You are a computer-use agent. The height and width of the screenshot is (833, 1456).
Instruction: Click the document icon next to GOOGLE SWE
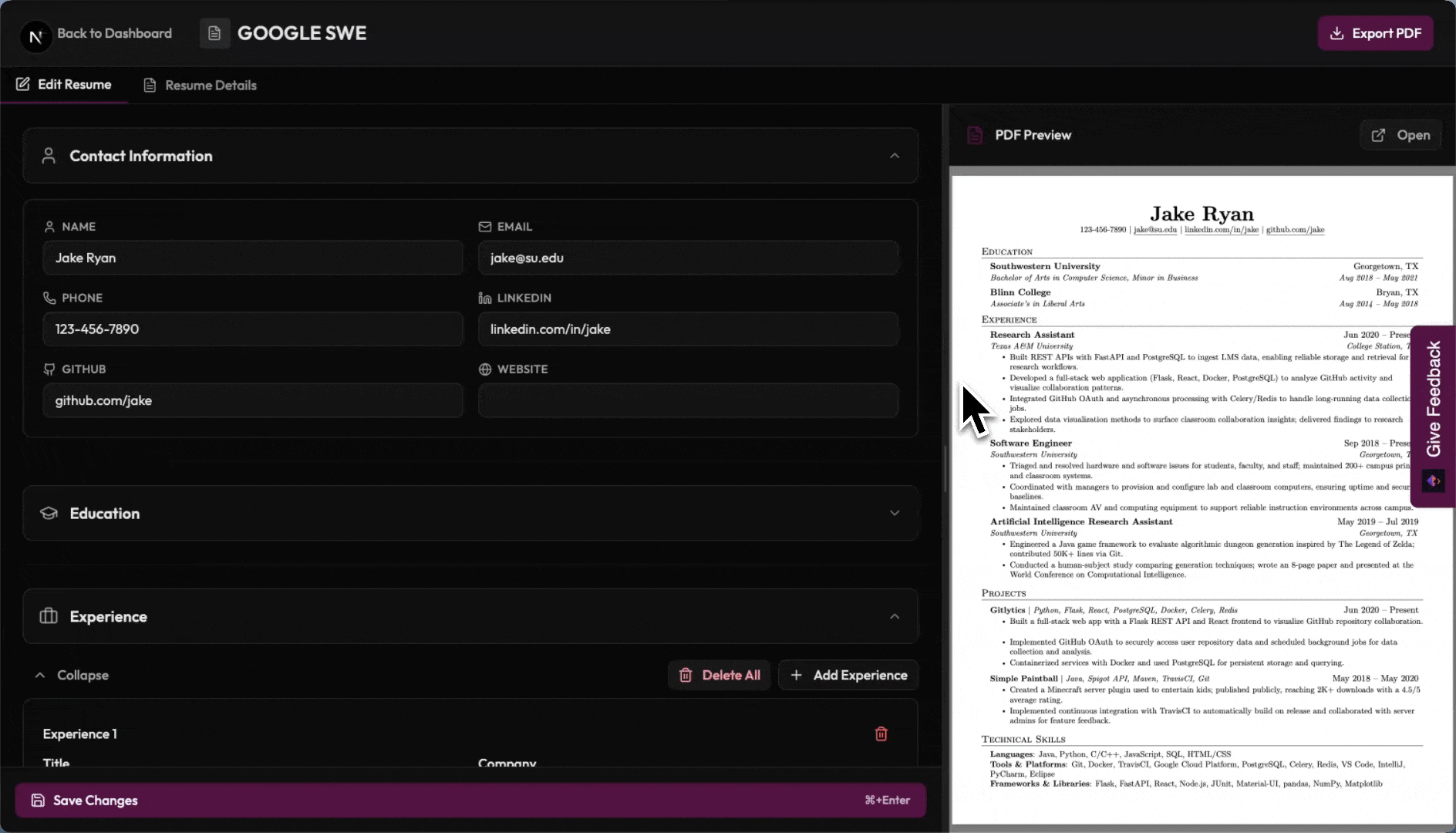[214, 32]
